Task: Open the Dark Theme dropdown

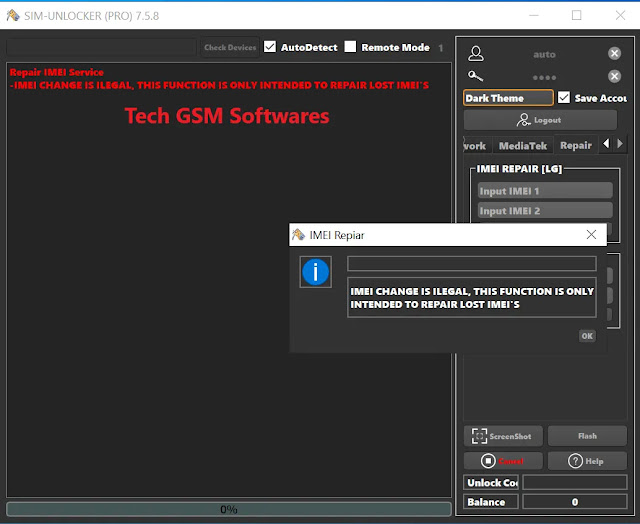Action: 508,98
